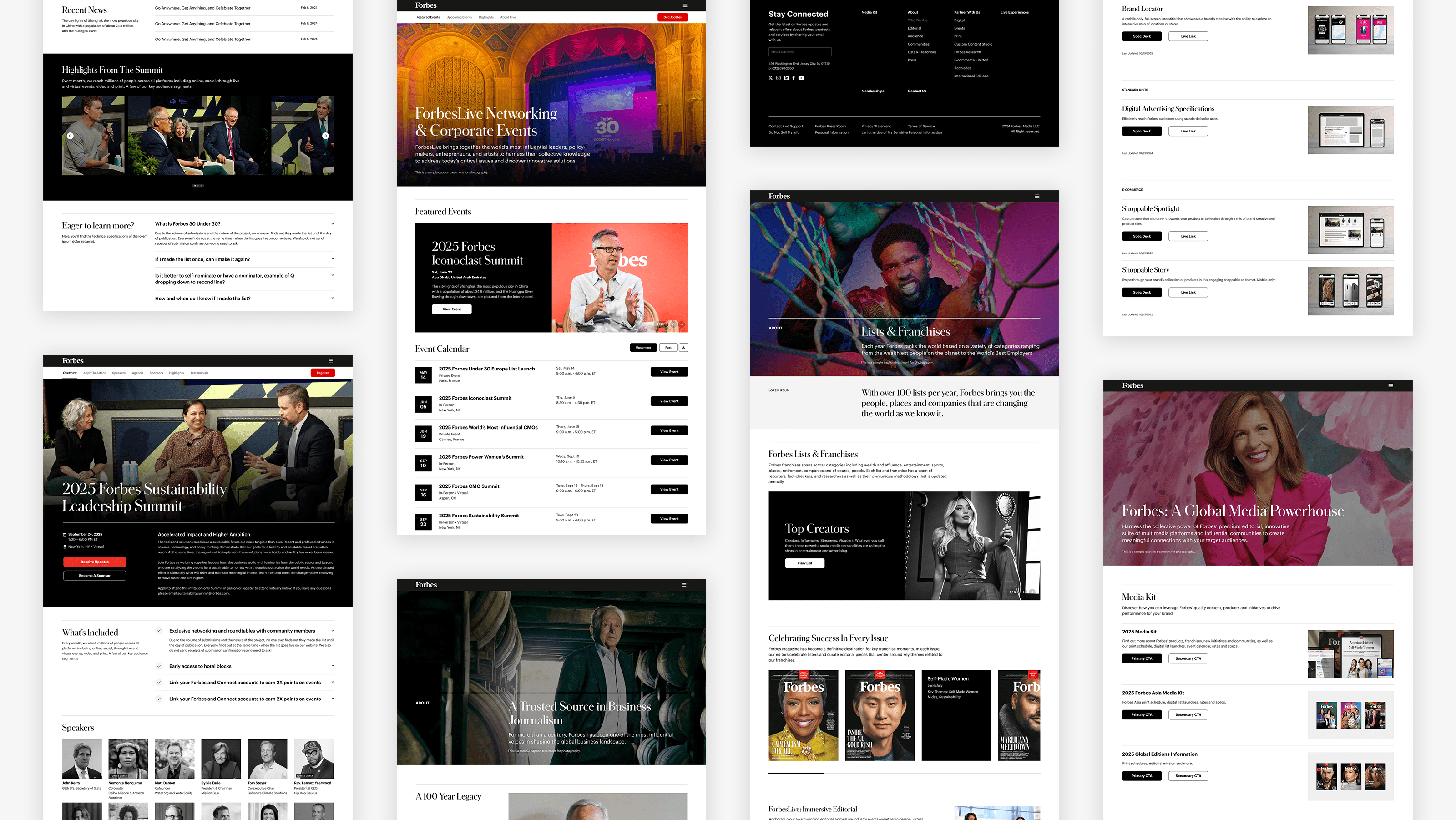Click the download icon beside Past in Event Calendar
1456x820 pixels.
click(683, 348)
